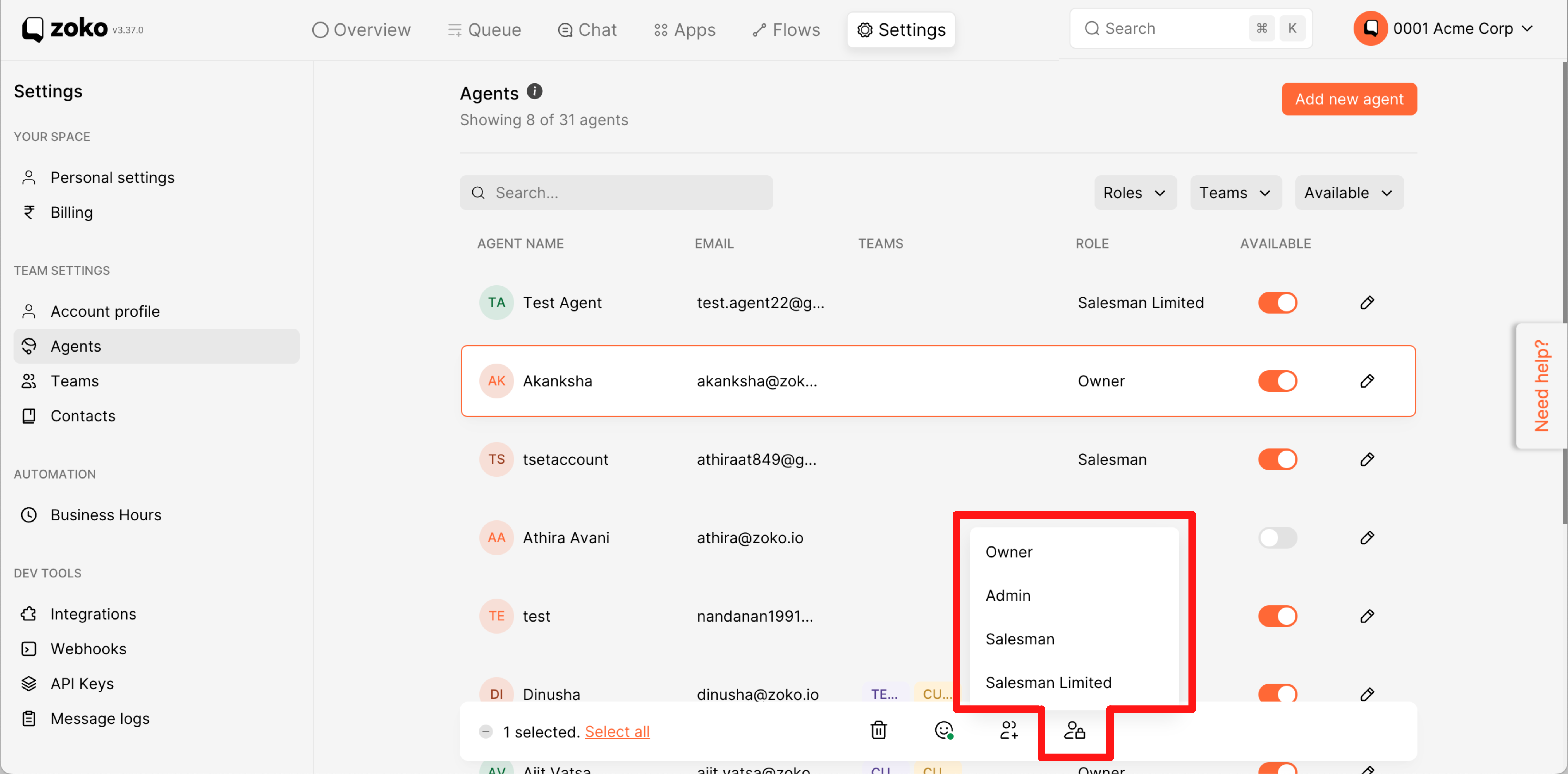Edit Dinusha with pencil icon
This screenshot has height=774, width=1568.
pos(1367,694)
